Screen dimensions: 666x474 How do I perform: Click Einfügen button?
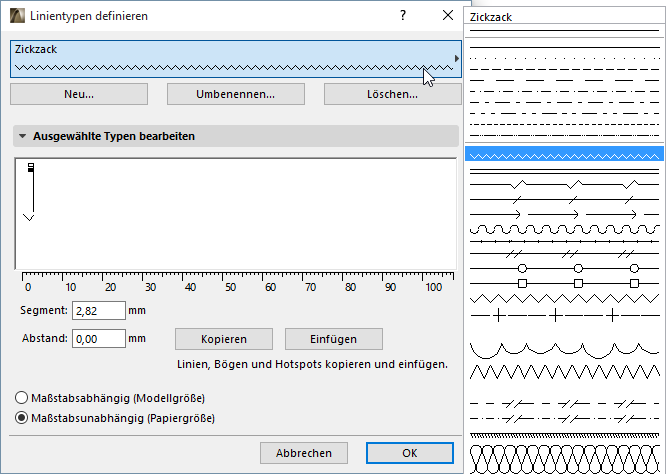[334, 339]
